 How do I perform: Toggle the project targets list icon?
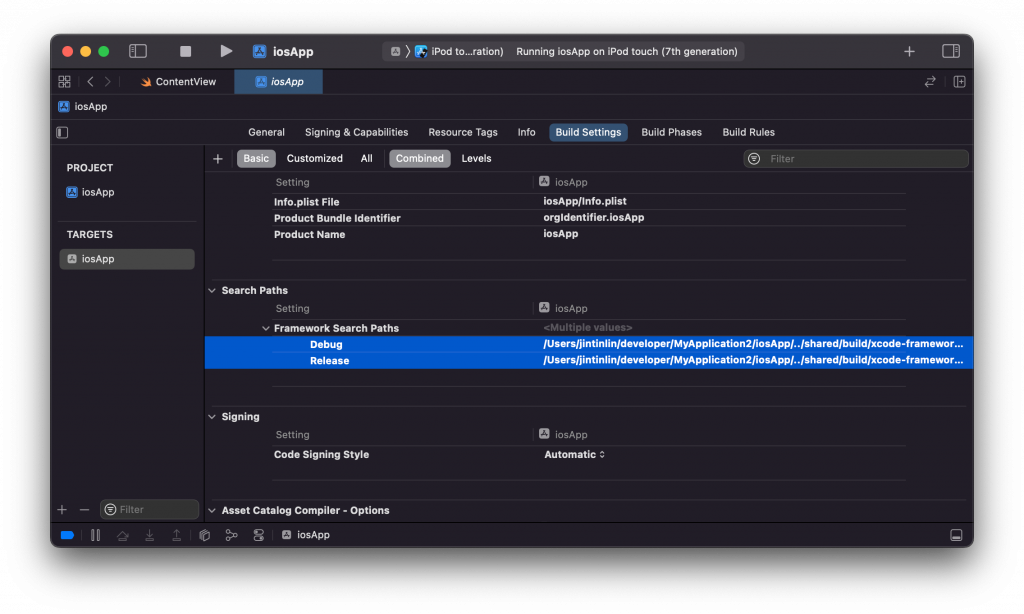[62, 133]
